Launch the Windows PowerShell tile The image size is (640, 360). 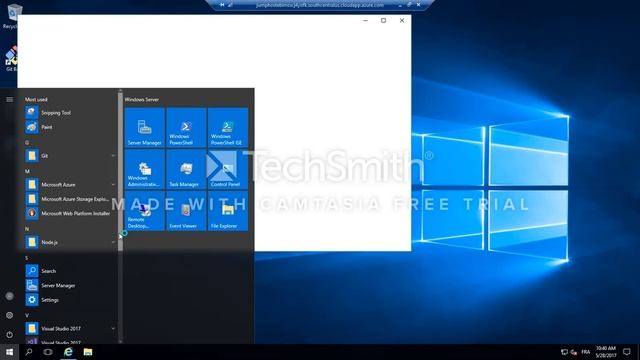(x=186, y=127)
